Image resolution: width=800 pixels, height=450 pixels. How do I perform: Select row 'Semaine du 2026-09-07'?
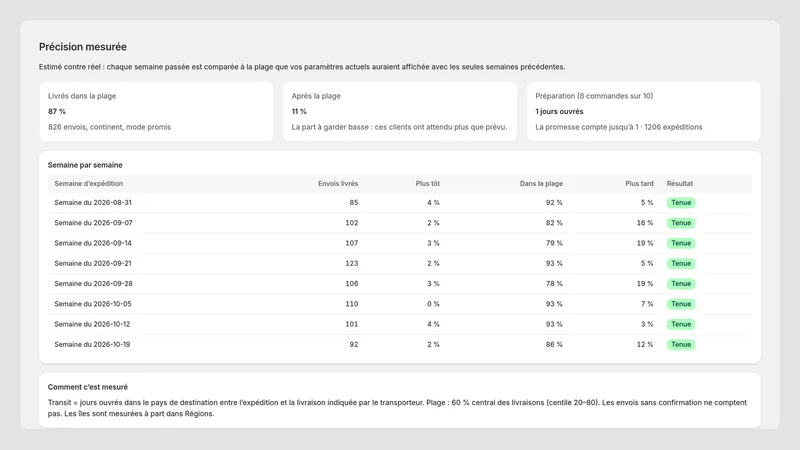pyautogui.click(x=400, y=223)
